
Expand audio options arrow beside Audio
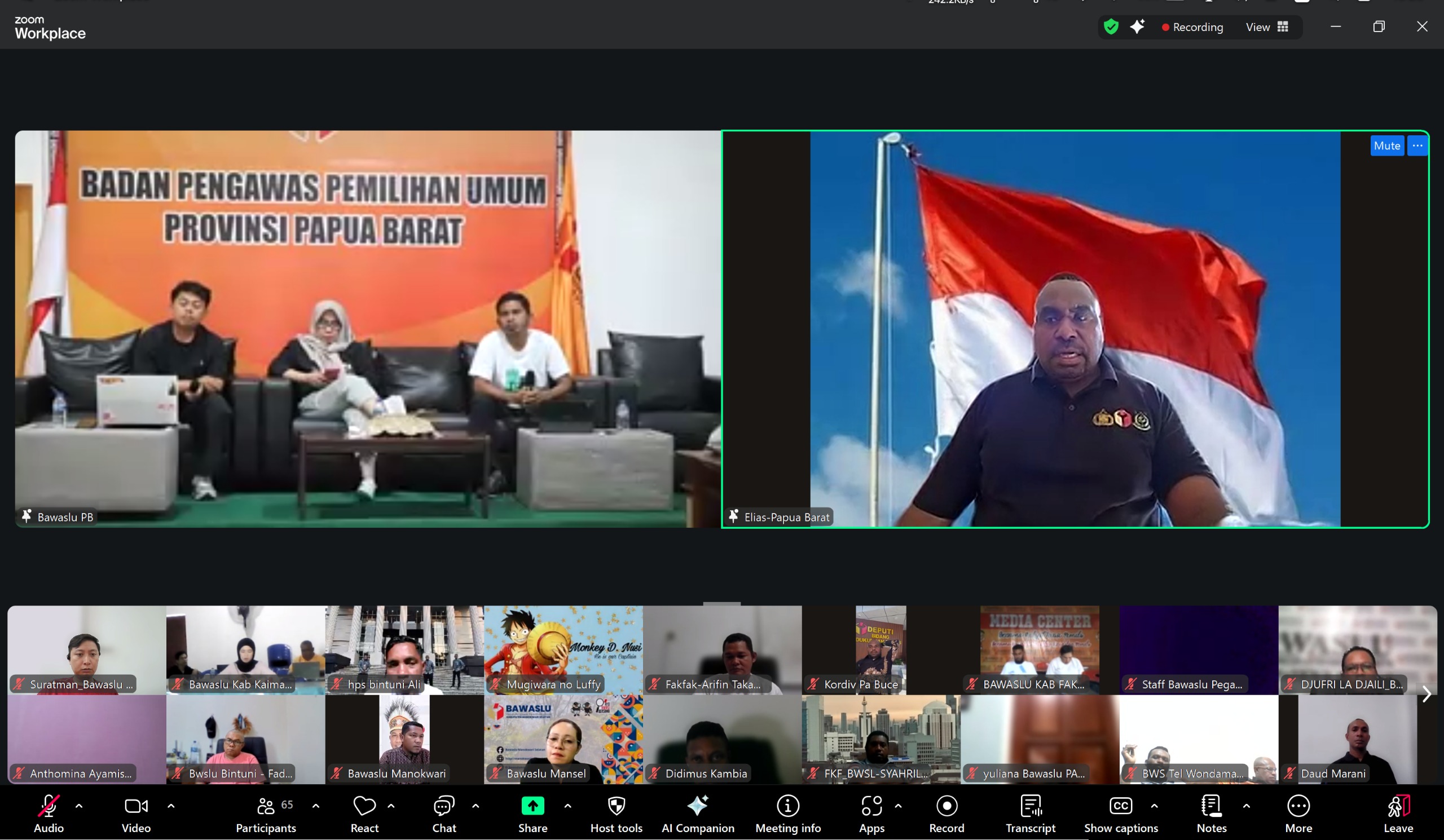point(79,806)
